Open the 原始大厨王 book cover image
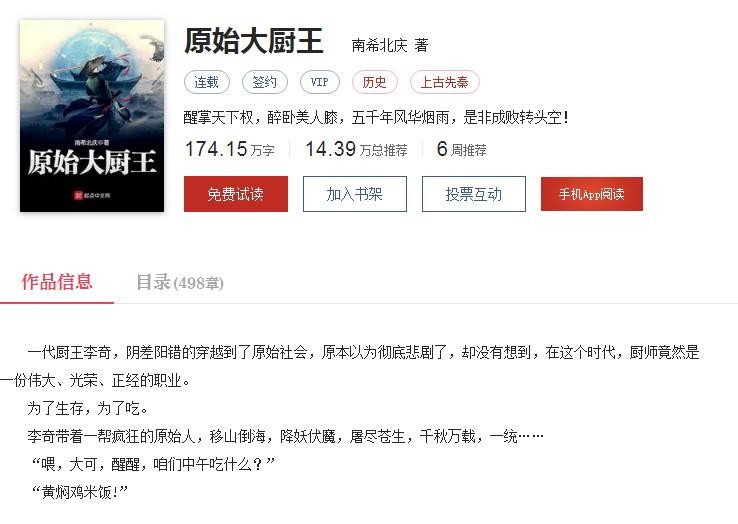 point(92,116)
